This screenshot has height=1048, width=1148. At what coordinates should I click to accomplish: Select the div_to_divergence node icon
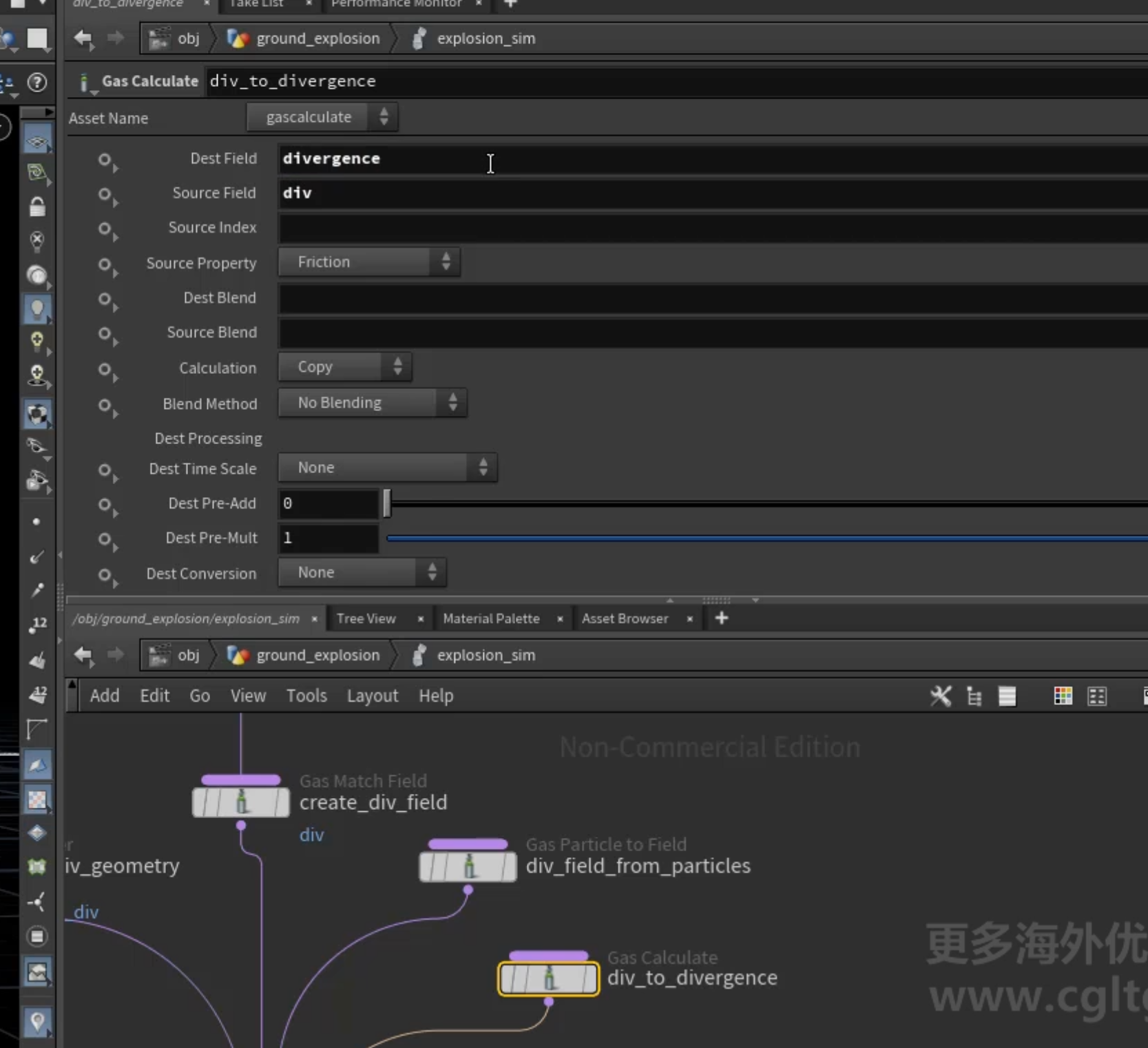[548, 978]
